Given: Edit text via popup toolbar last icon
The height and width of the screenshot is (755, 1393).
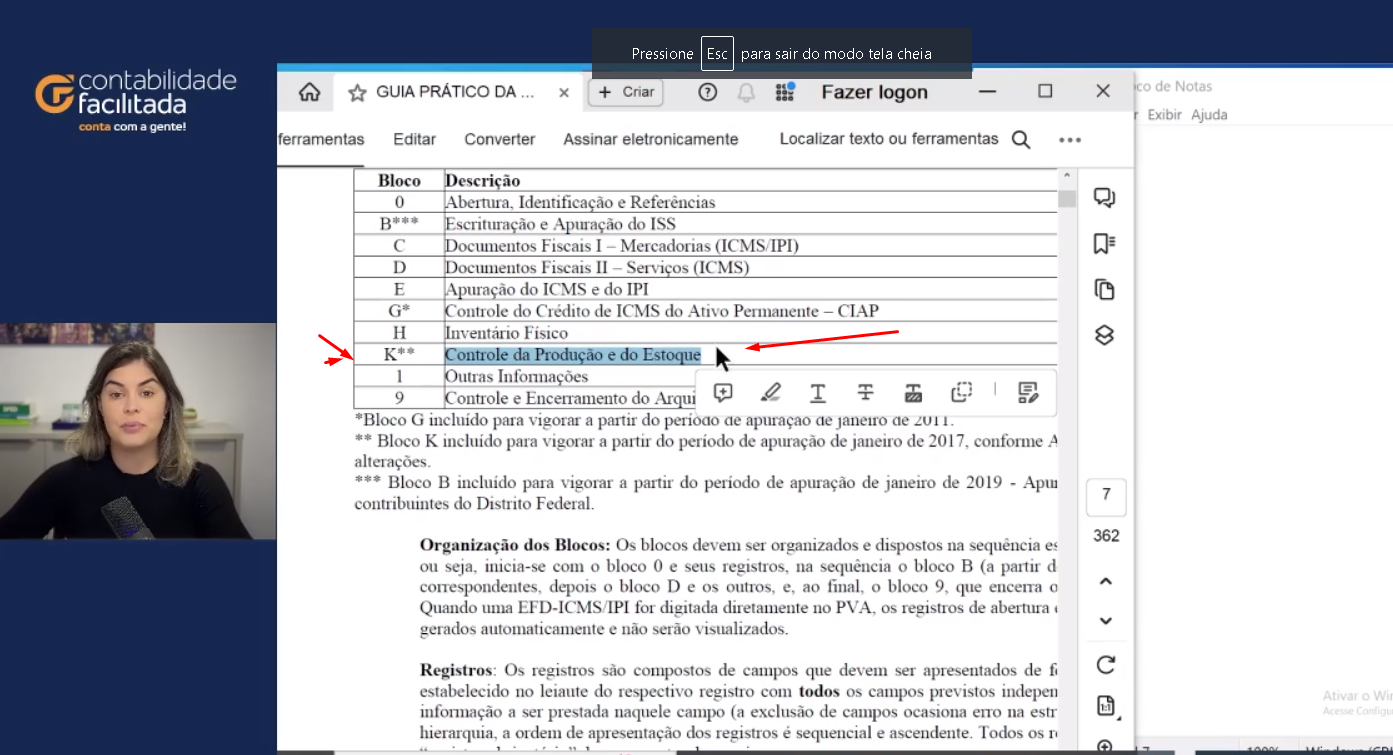Looking at the screenshot, I should tap(1028, 393).
